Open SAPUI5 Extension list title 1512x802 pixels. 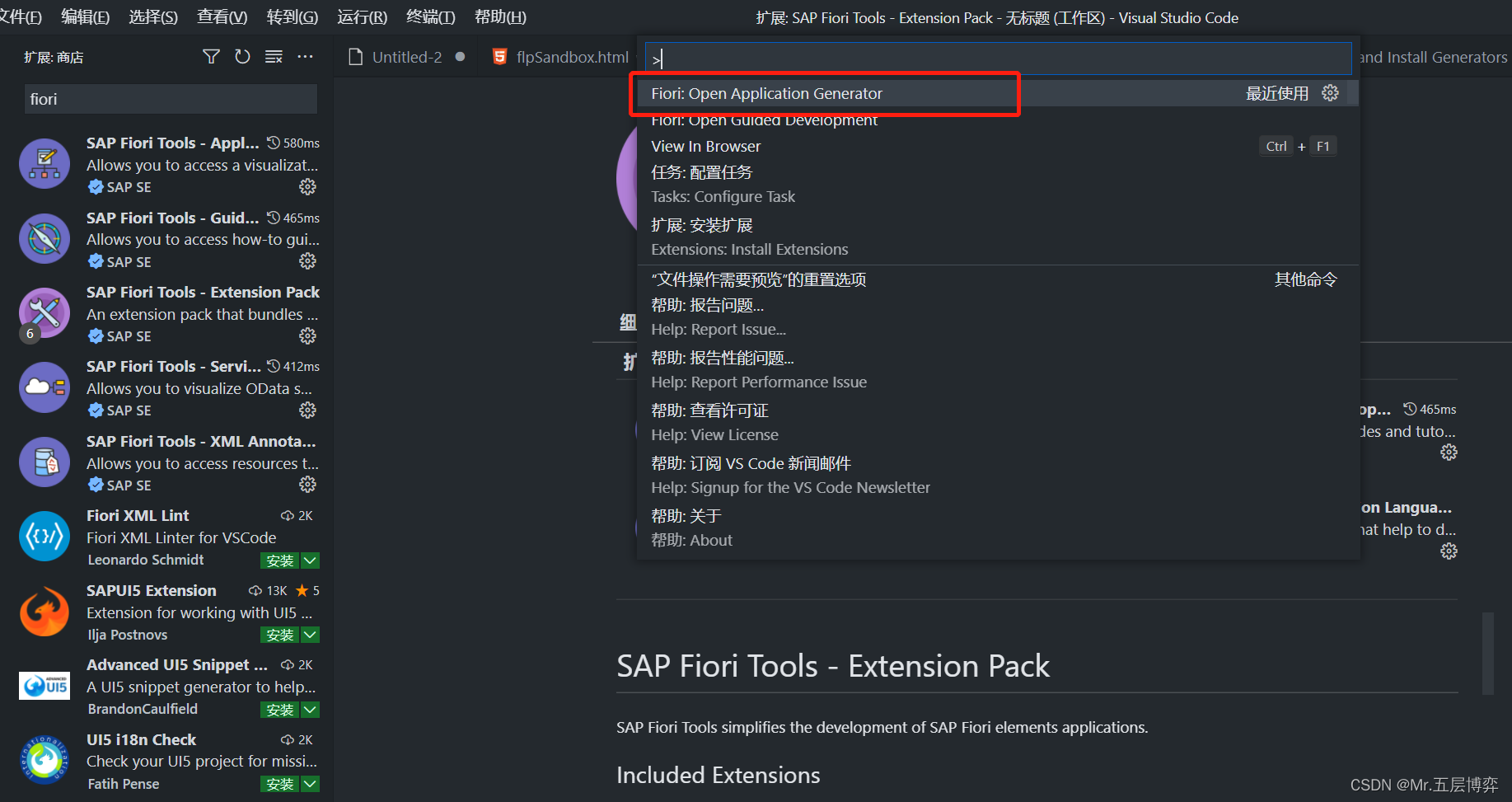pos(152,590)
